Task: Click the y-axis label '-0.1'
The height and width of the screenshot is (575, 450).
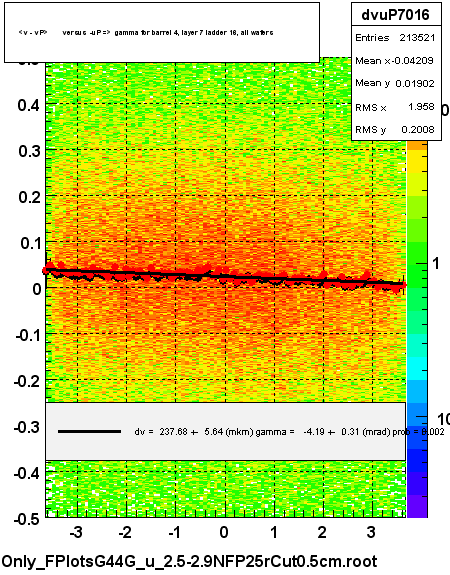Action: click(x=28, y=335)
